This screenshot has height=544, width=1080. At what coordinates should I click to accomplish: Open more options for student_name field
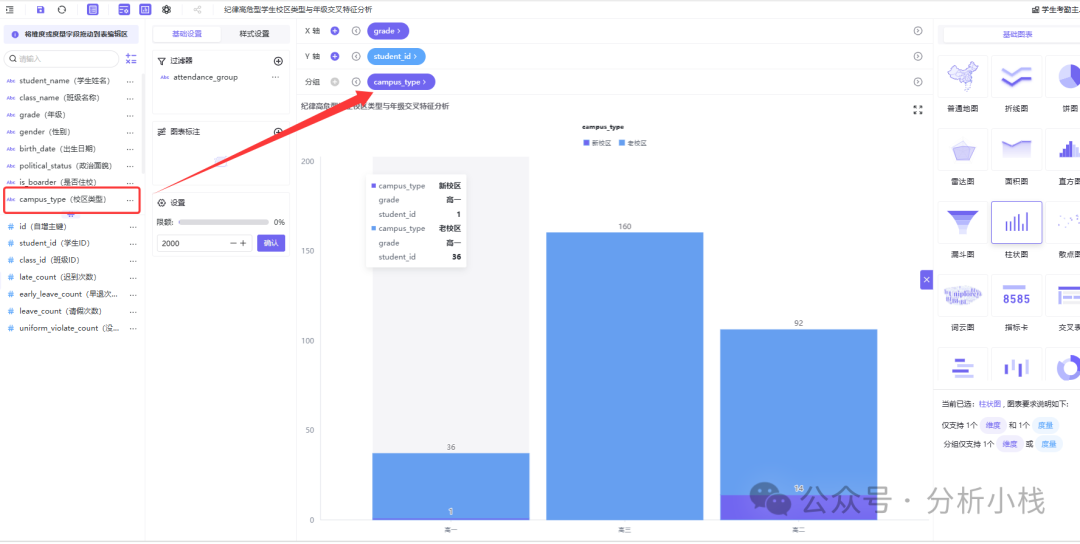(x=130, y=81)
